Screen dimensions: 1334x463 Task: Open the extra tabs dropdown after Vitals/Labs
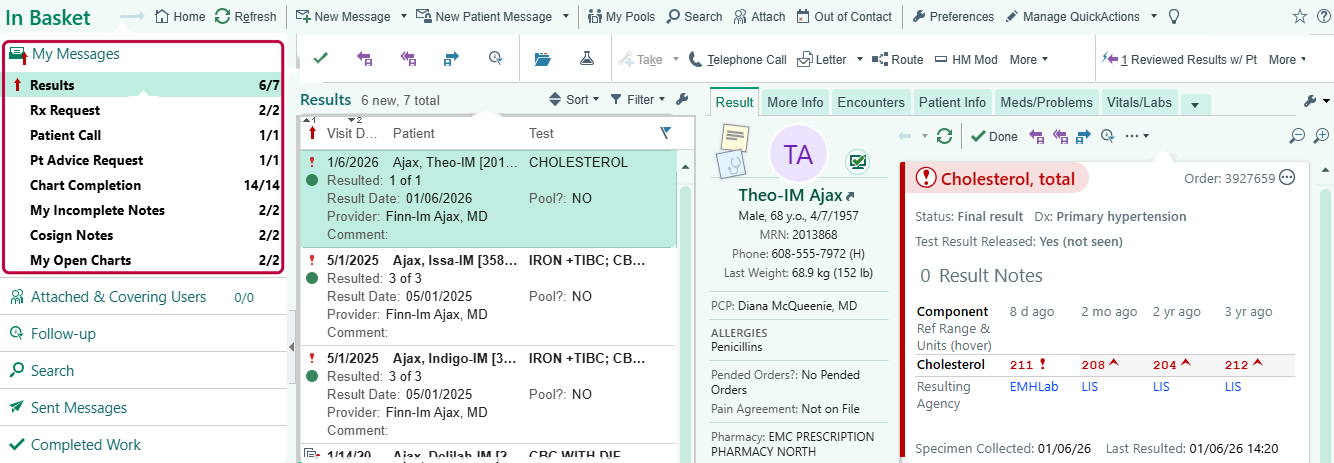(1196, 104)
